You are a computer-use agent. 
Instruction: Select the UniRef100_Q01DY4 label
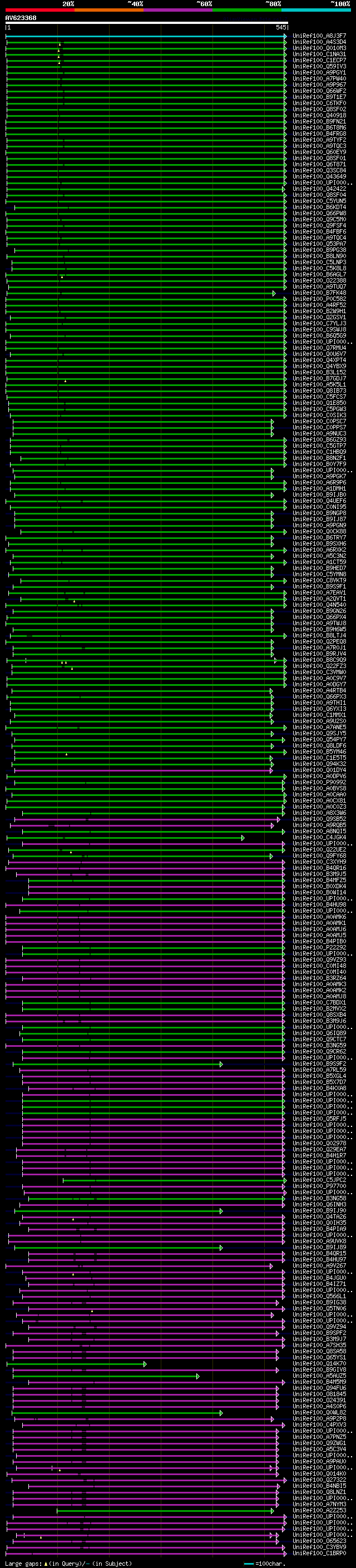pos(319,770)
